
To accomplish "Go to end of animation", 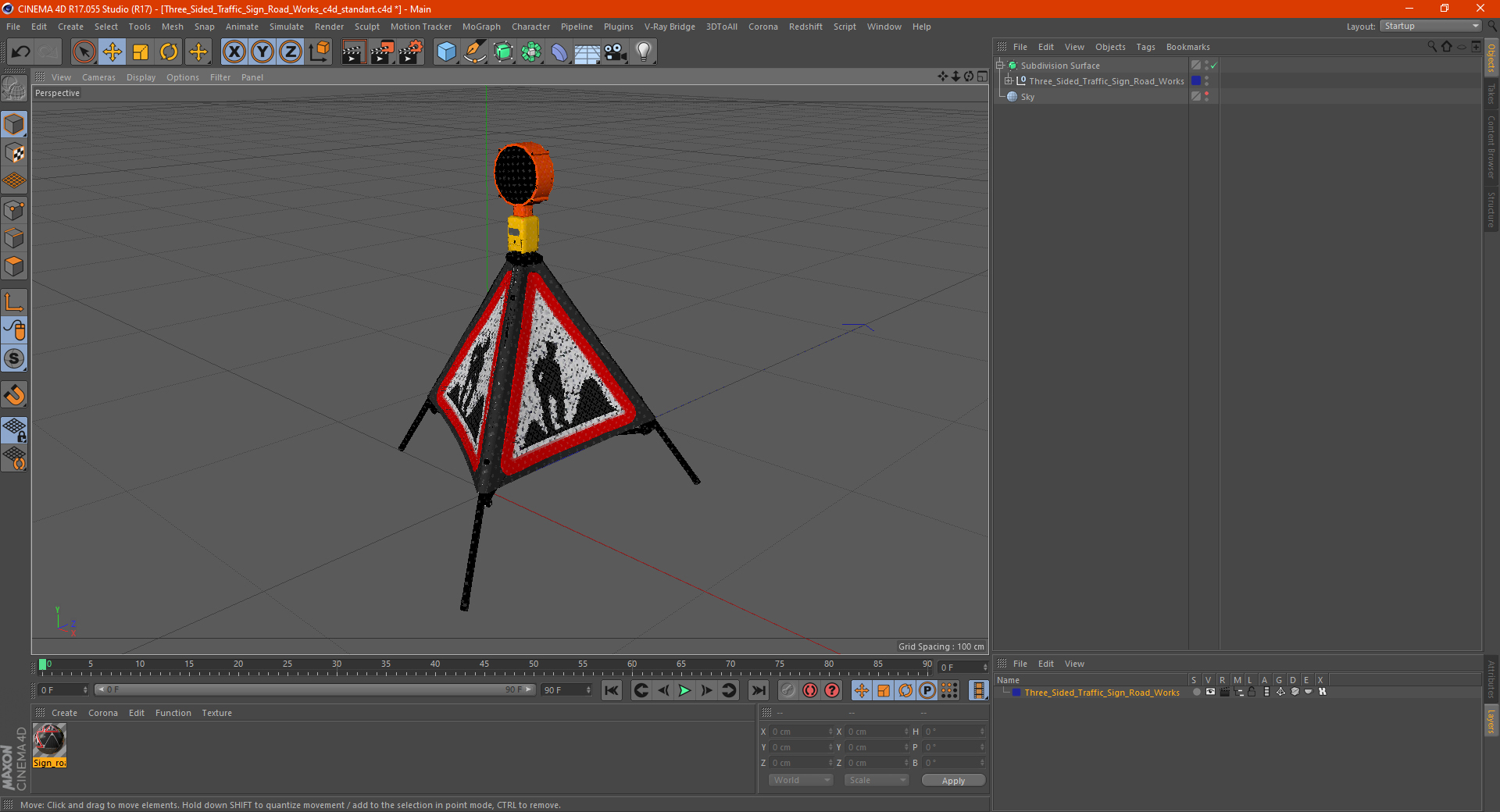I will pos(758,690).
